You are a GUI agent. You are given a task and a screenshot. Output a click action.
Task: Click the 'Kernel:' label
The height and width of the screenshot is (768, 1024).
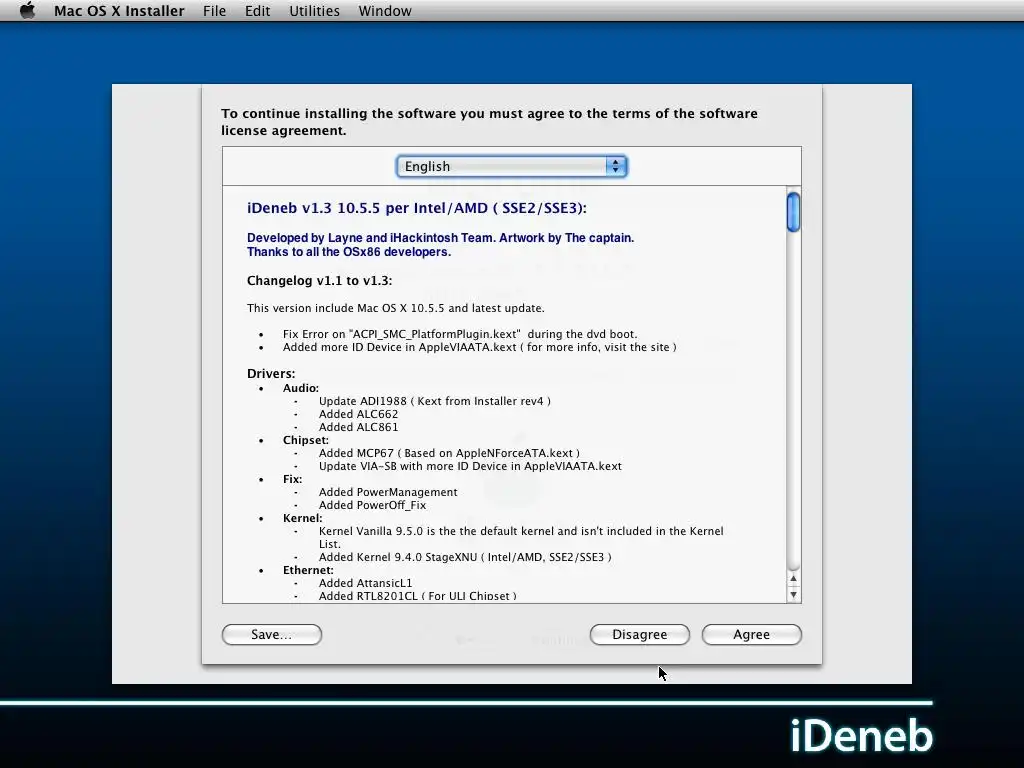click(302, 518)
